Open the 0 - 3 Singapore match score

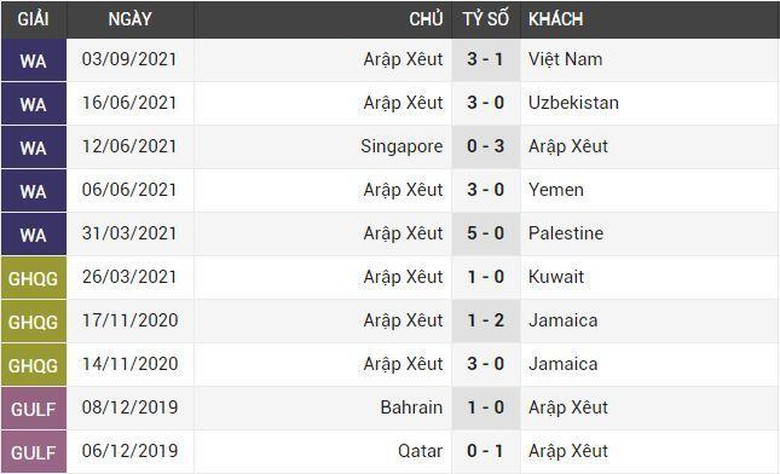point(486,146)
